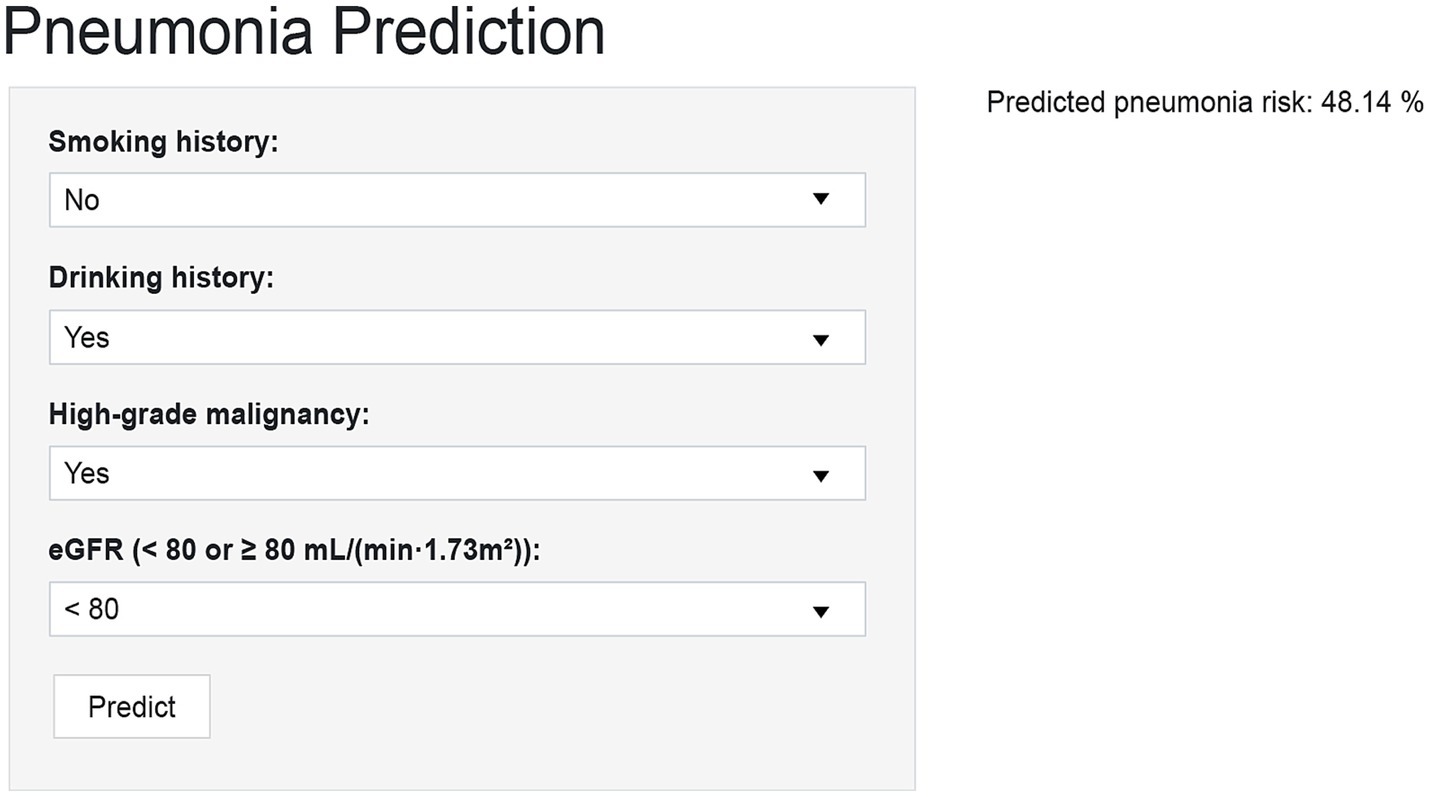Open the Drinking history select box
This screenshot has width=1430, height=797.
point(456,338)
